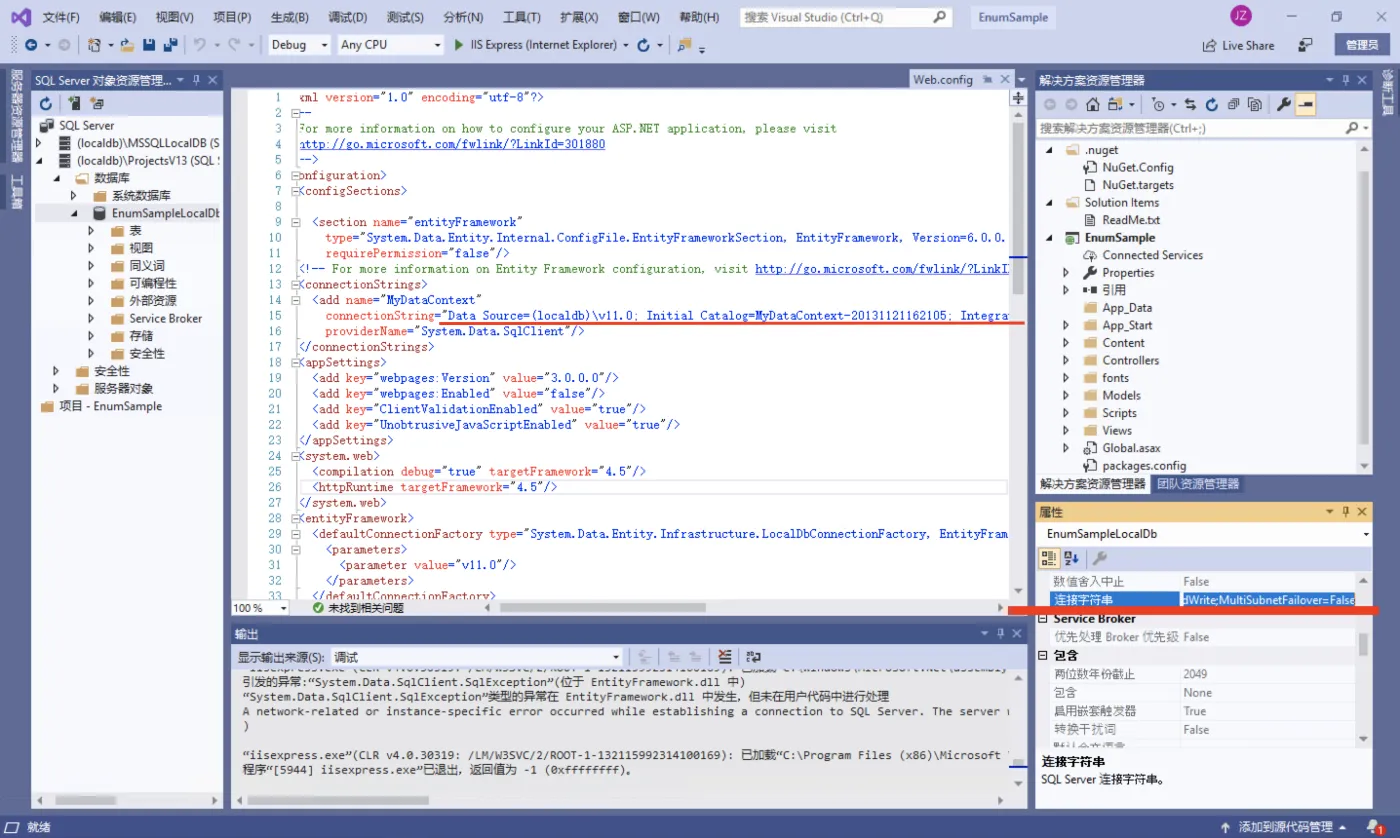Expand the Models folder in Solution Explorer
This screenshot has width=1400, height=838.
[x=1066, y=395]
